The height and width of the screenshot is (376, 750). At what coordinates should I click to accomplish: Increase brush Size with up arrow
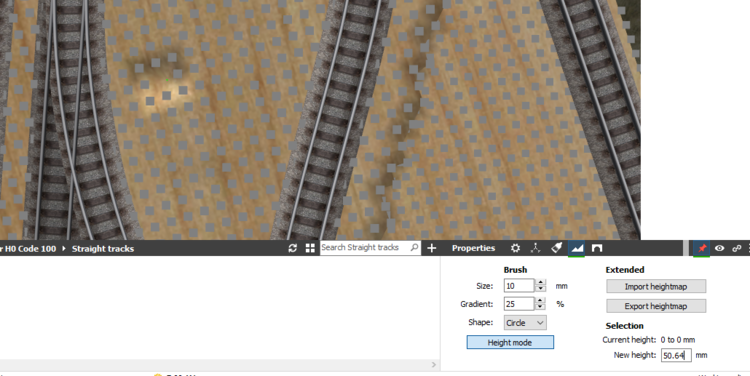[x=540, y=283]
